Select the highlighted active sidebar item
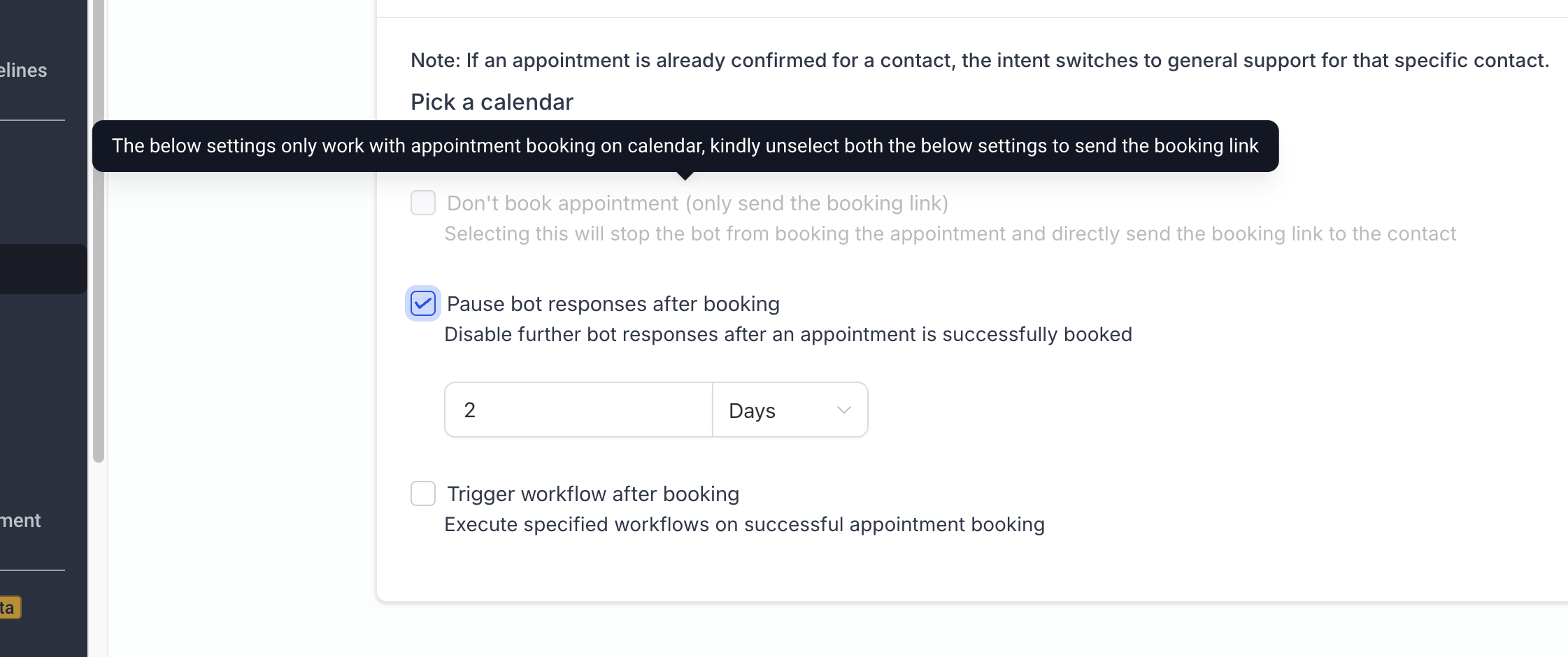Image resolution: width=1568 pixels, height=657 pixels. pyautogui.click(x=43, y=269)
